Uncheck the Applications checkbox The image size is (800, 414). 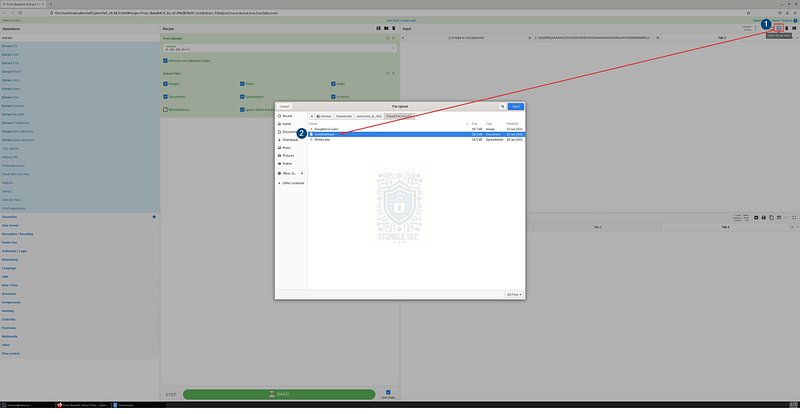[242, 96]
